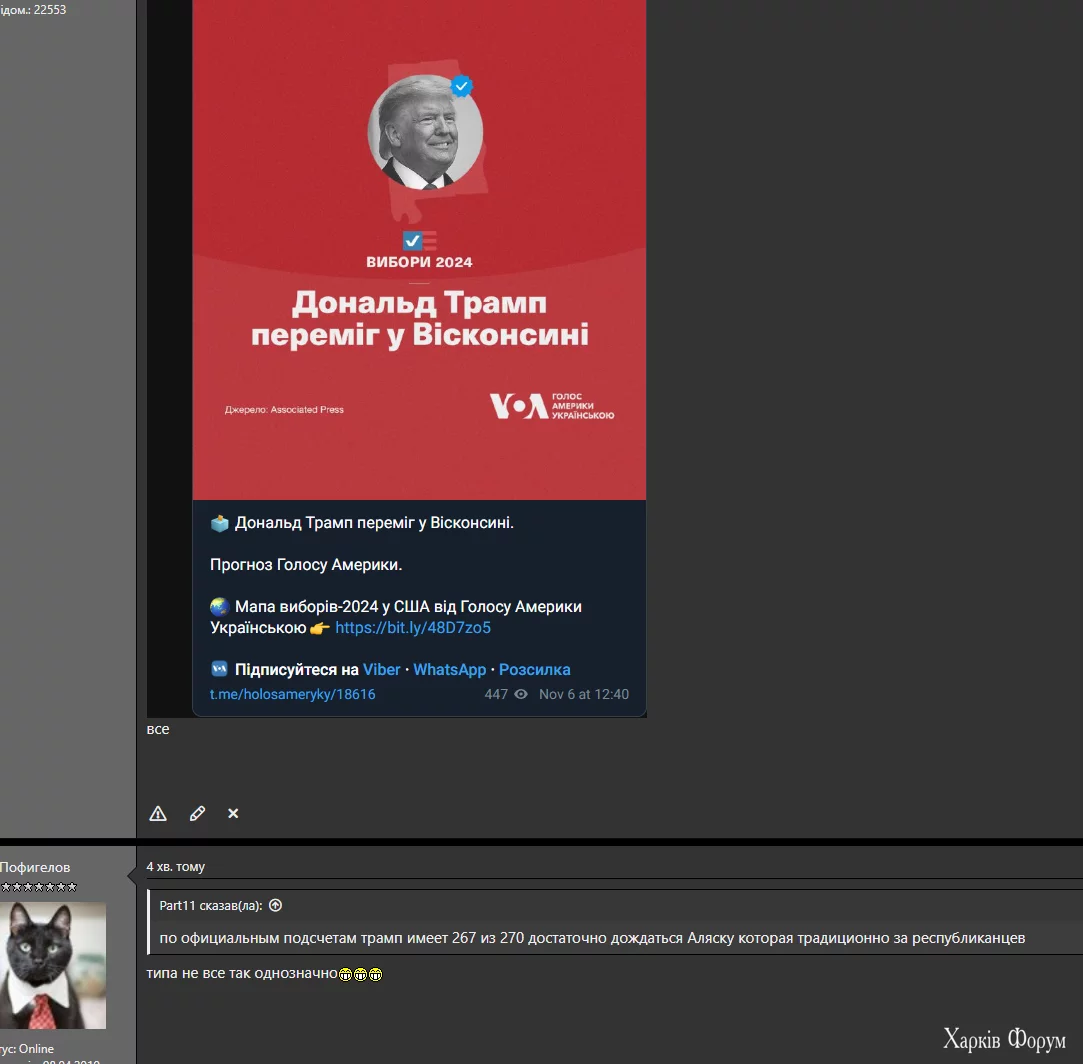
Task: Open the WhatsApp link
Action: 449,669
